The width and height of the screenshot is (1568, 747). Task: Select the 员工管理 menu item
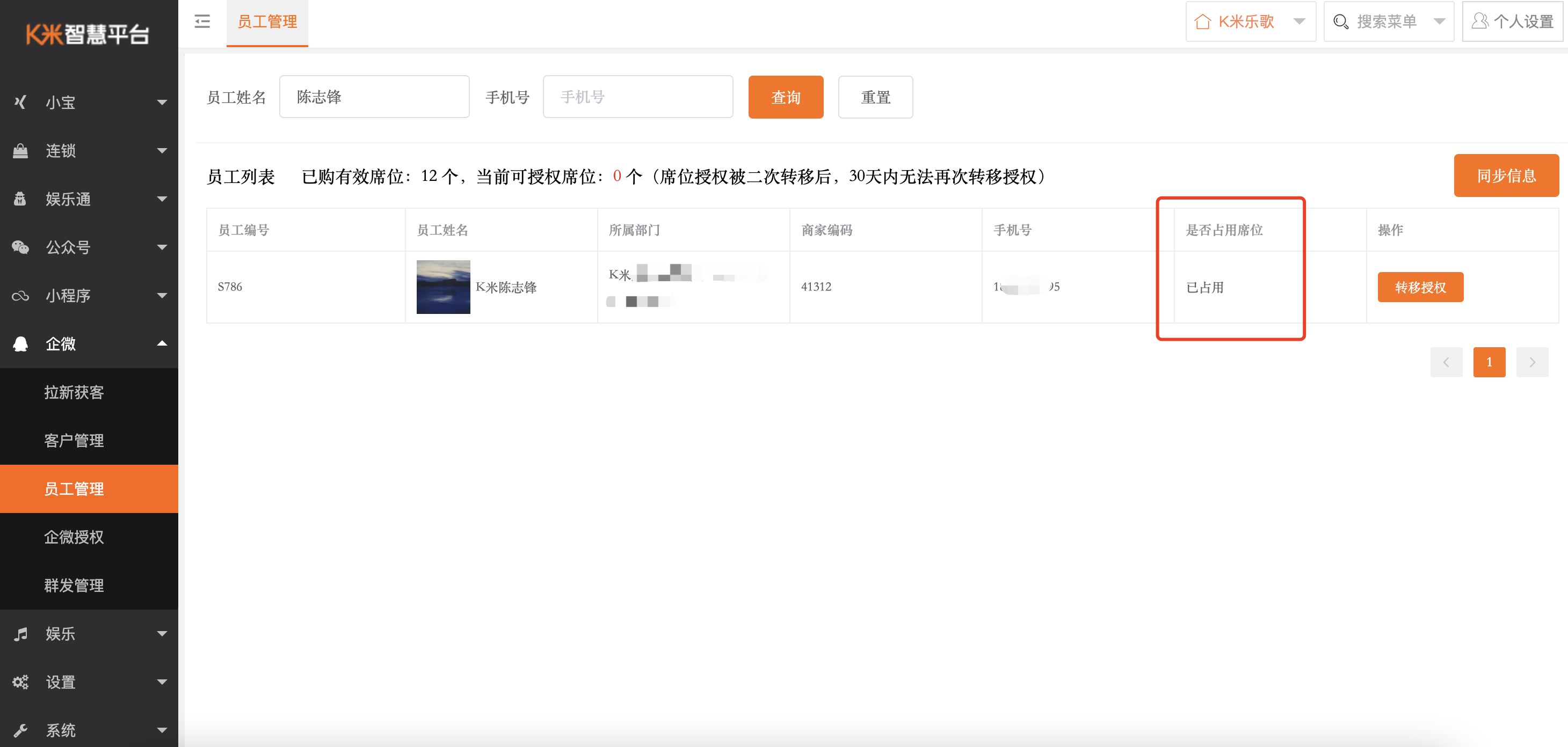point(75,489)
